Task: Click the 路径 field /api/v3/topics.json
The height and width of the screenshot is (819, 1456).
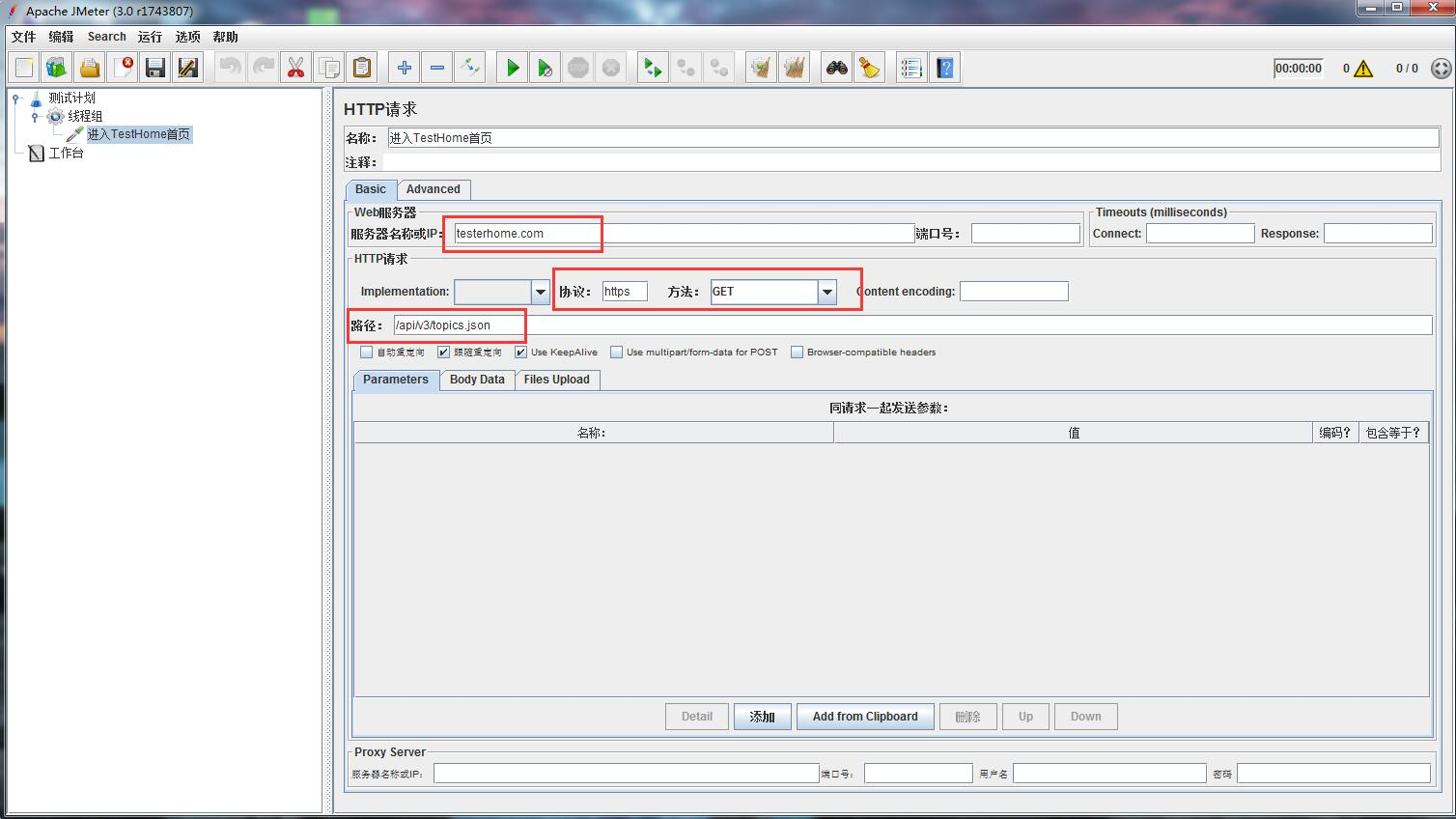Action: [x=912, y=325]
